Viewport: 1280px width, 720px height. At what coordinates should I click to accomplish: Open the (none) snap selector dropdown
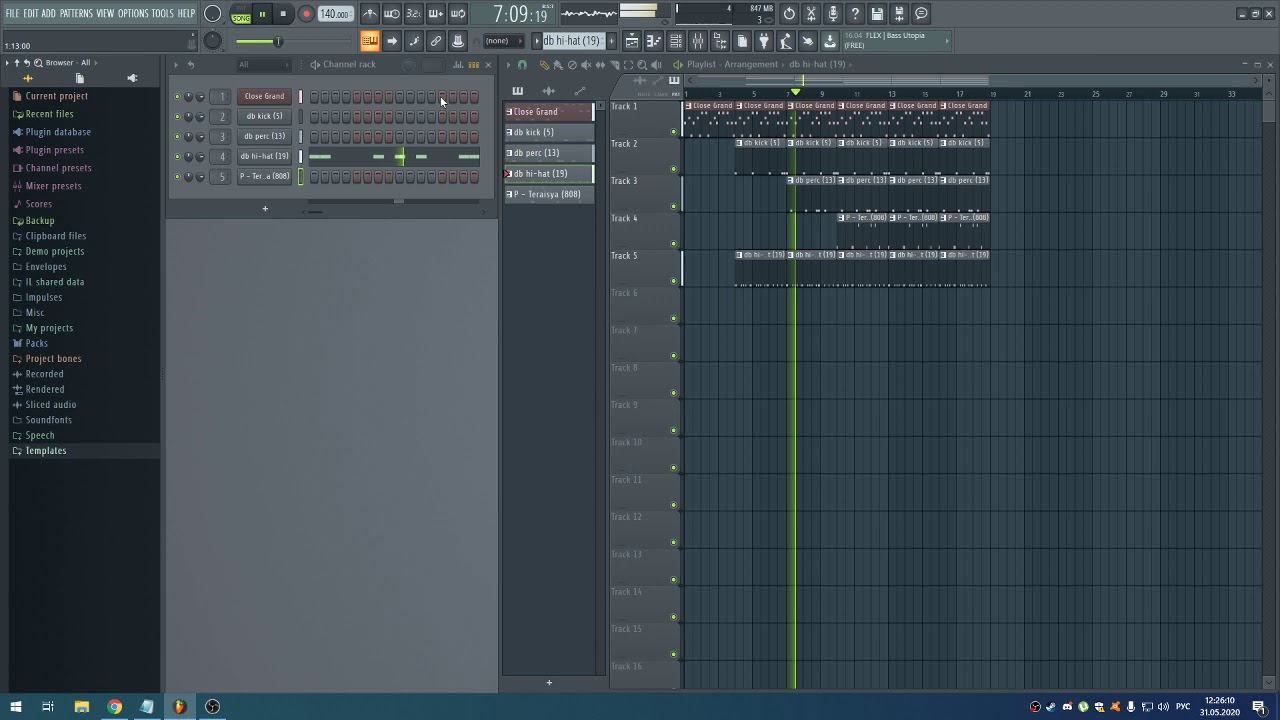[503, 41]
